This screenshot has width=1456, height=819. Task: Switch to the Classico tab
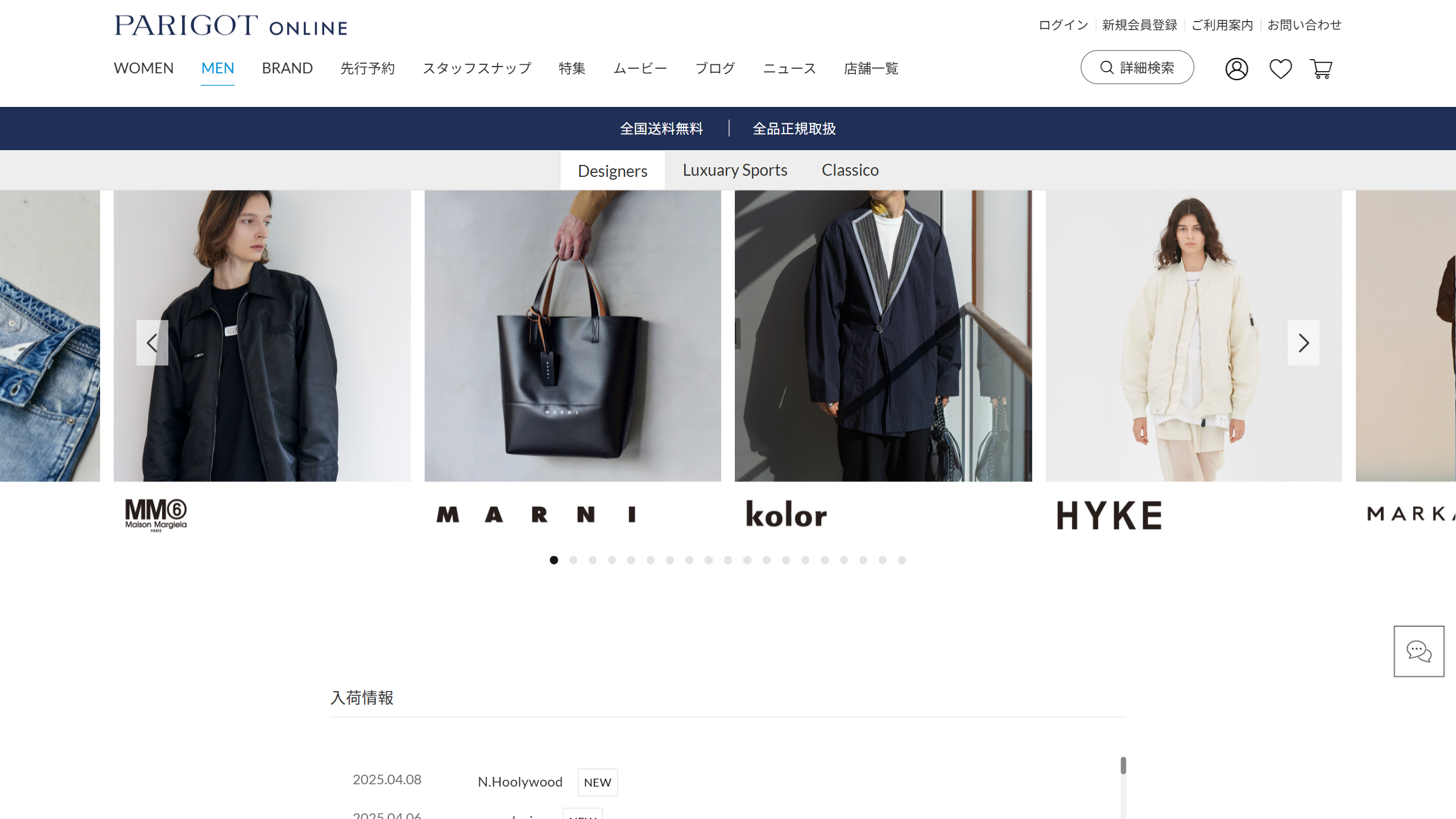click(x=850, y=170)
